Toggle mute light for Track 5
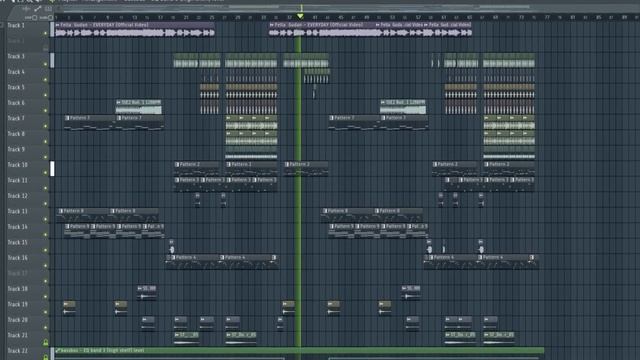640x360 pixels. tap(45, 96)
